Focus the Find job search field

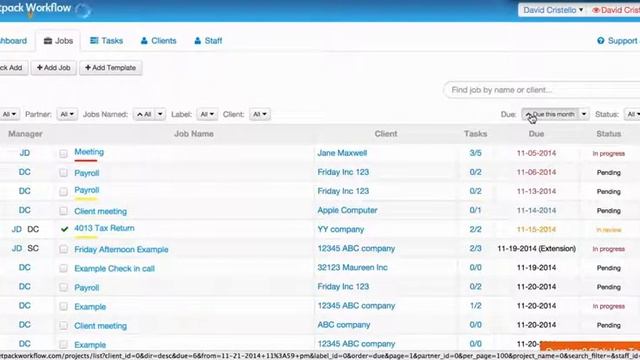[543, 90]
